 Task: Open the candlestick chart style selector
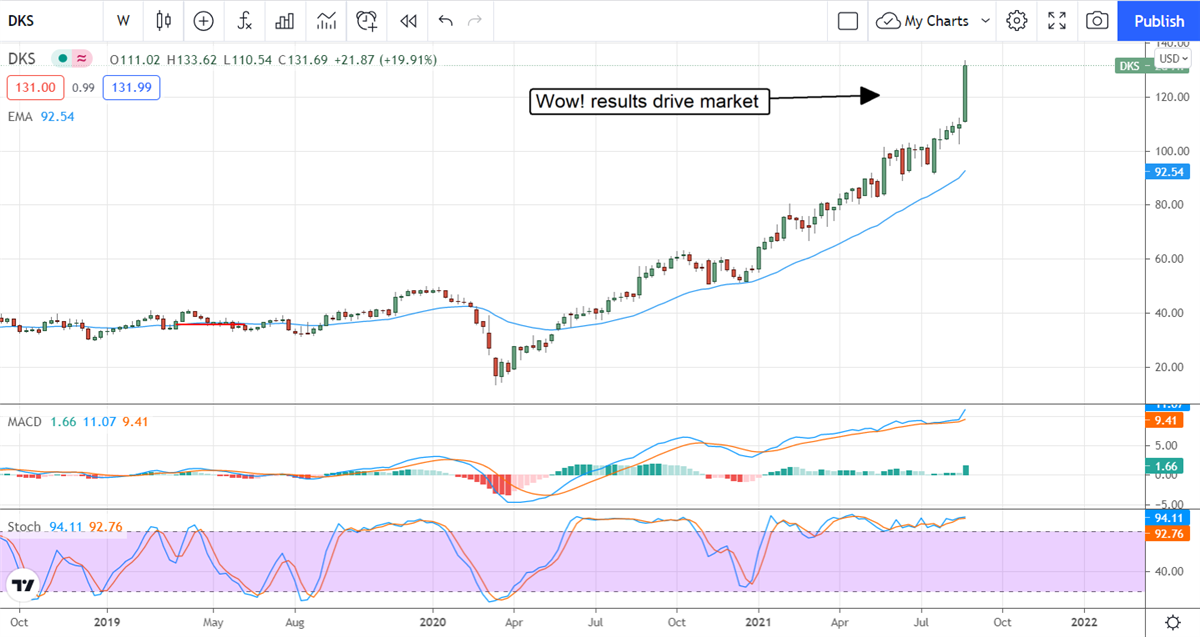164,20
